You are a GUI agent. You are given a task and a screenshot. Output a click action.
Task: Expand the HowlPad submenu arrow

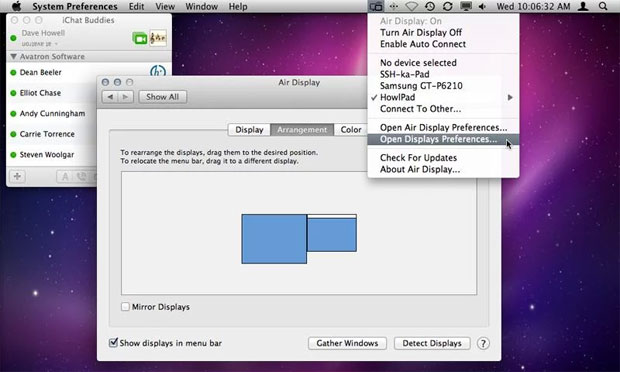[x=510, y=97]
